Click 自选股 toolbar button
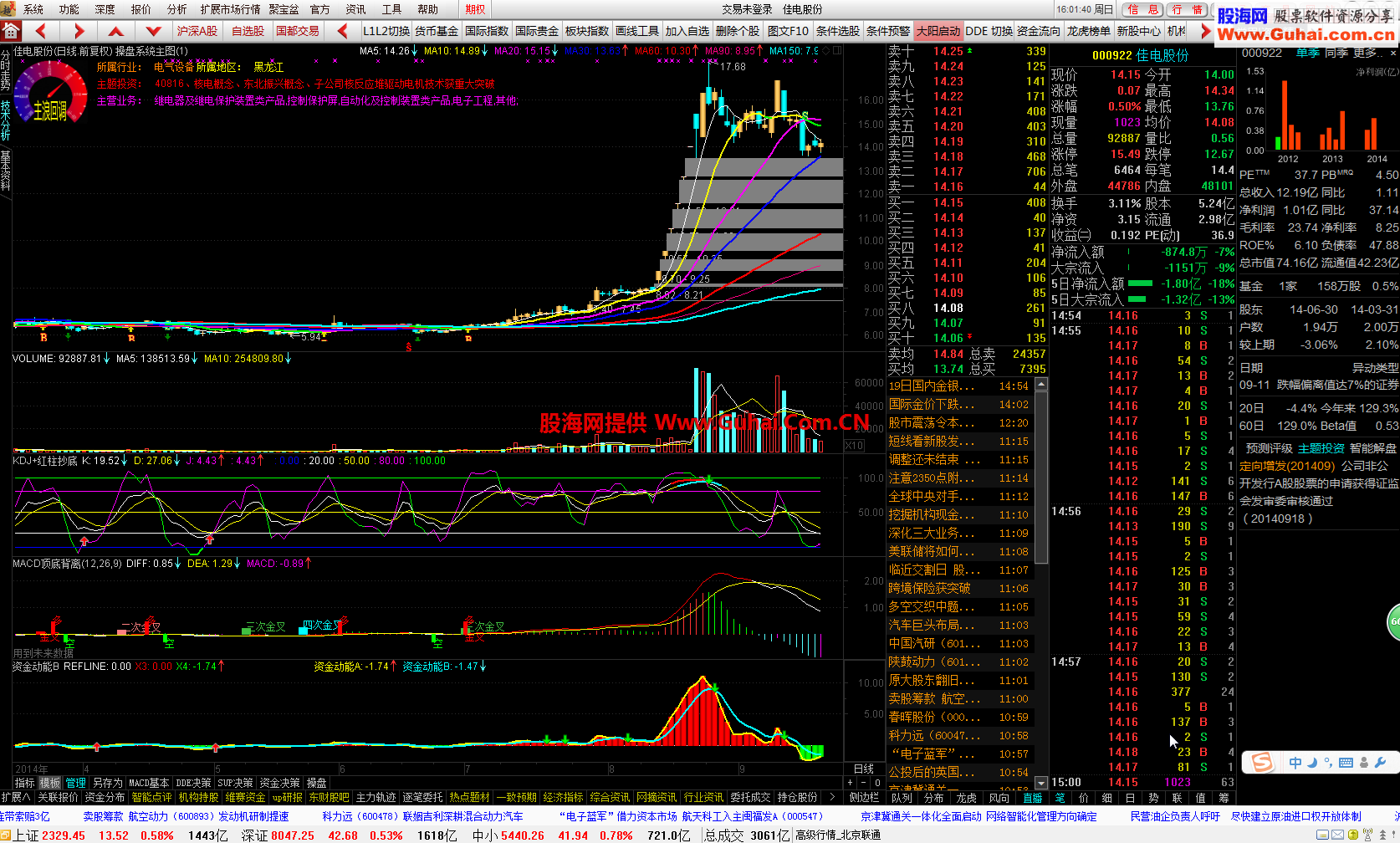 pyautogui.click(x=248, y=31)
